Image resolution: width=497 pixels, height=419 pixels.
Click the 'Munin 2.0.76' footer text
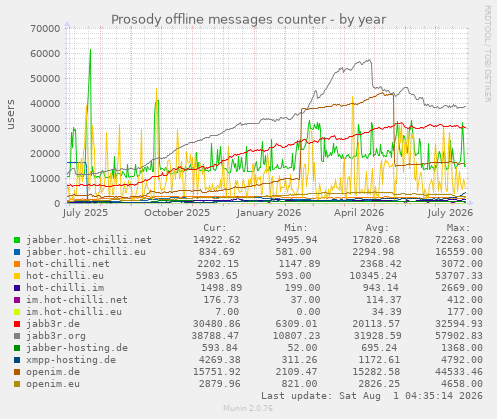point(248,408)
